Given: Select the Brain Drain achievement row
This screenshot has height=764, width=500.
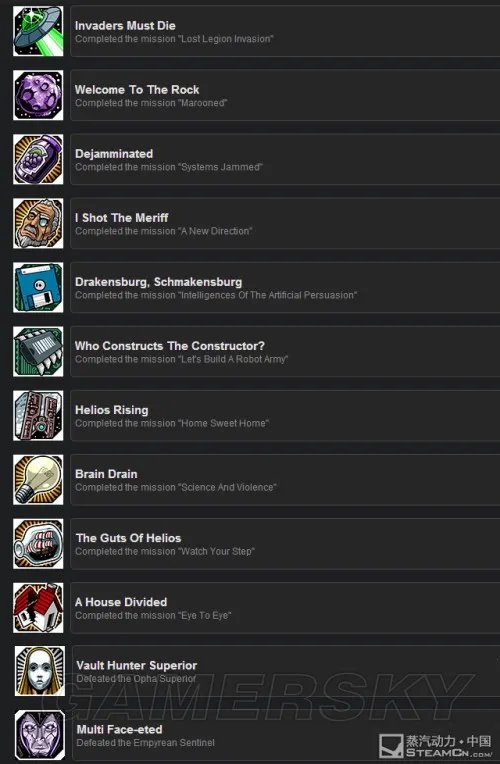Looking at the screenshot, I should 285,479.
